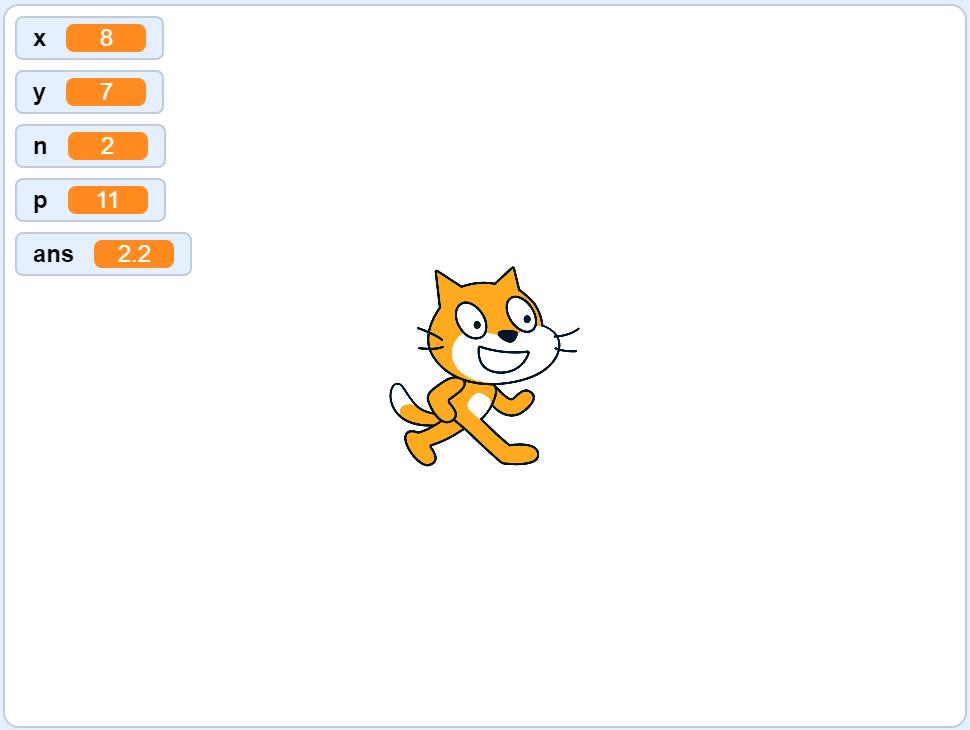This screenshot has width=970, height=730.
Task: Click the cat's left ear
Action: pyautogui.click(x=447, y=287)
